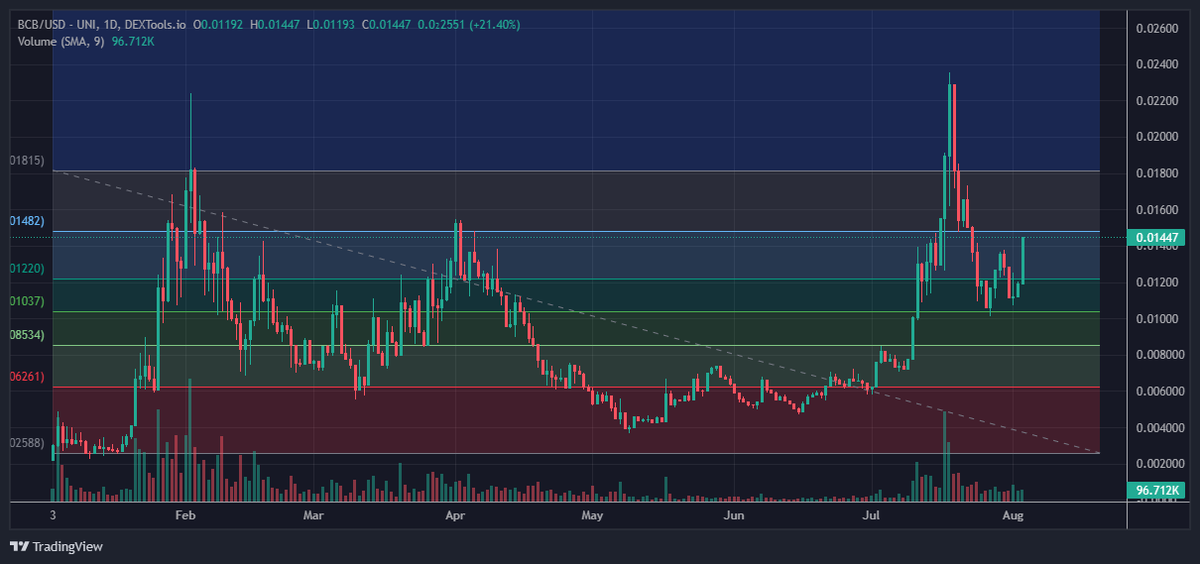Click the 3 date label on time axis
This screenshot has height=564, width=1200.
53,516
